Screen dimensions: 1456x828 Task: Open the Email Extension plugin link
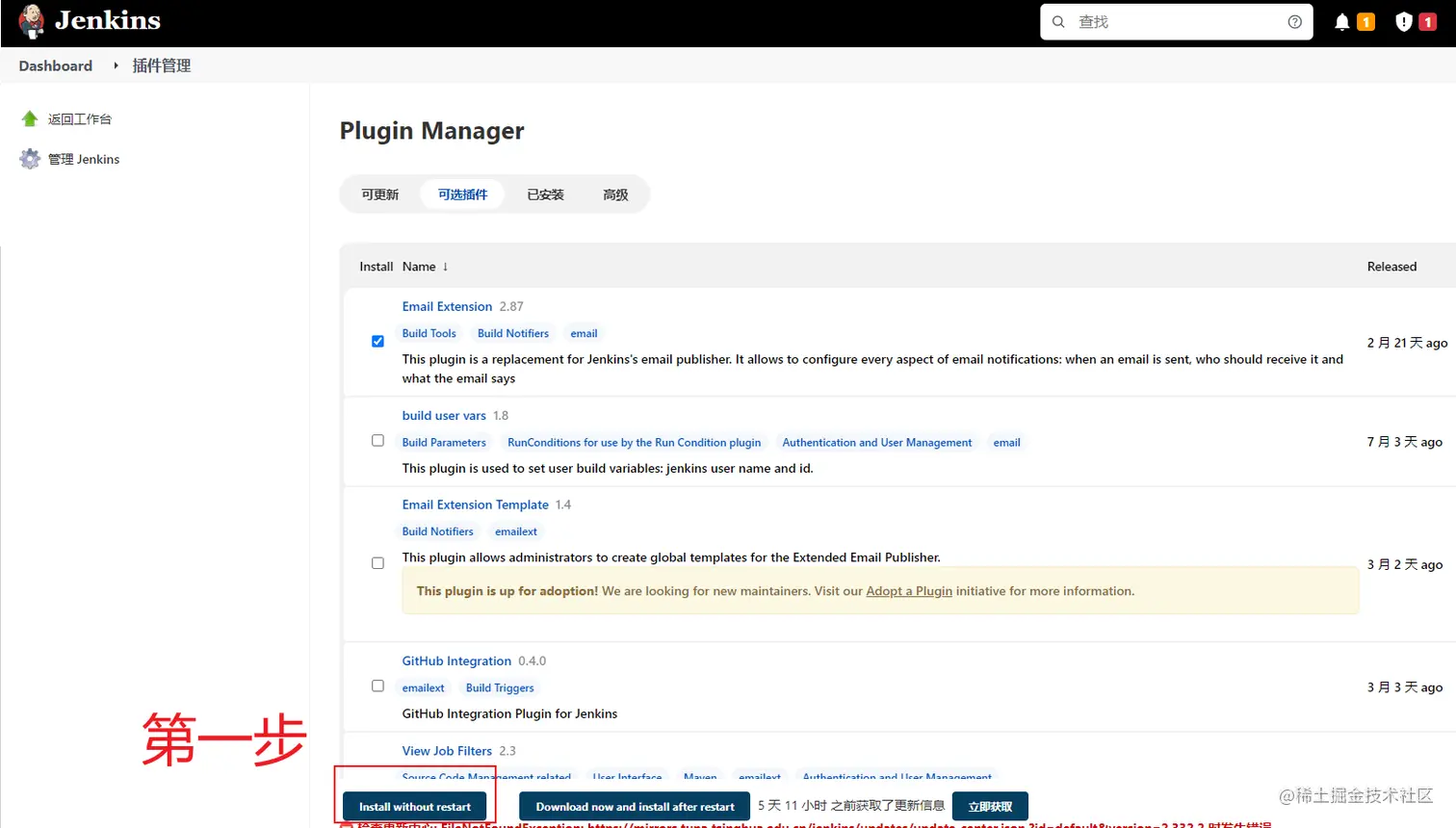447,306
